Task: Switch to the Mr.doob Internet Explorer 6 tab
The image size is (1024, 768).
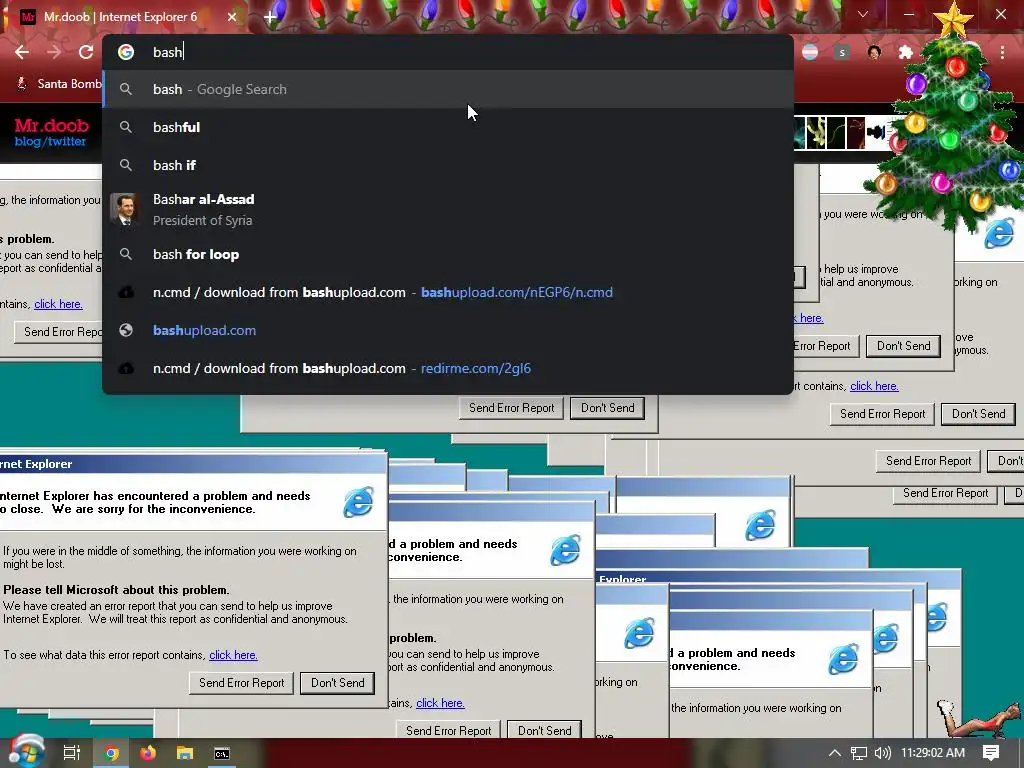Action: coord(127,17)
